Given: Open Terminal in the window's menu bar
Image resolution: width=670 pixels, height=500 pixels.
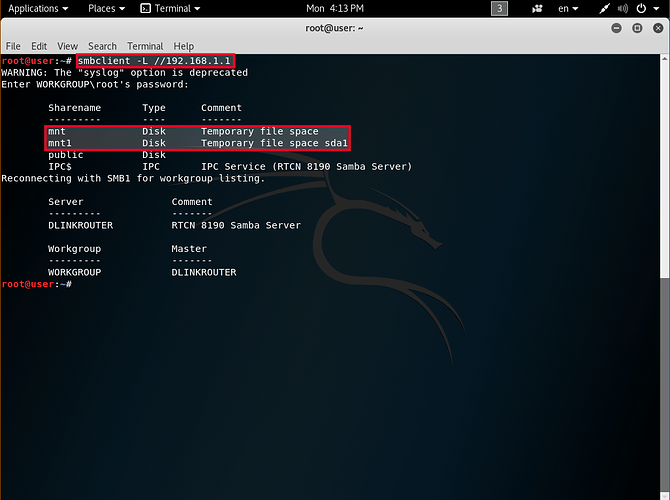Looking at the screenshot, I should pyautogui.click(x=145, y=46).
